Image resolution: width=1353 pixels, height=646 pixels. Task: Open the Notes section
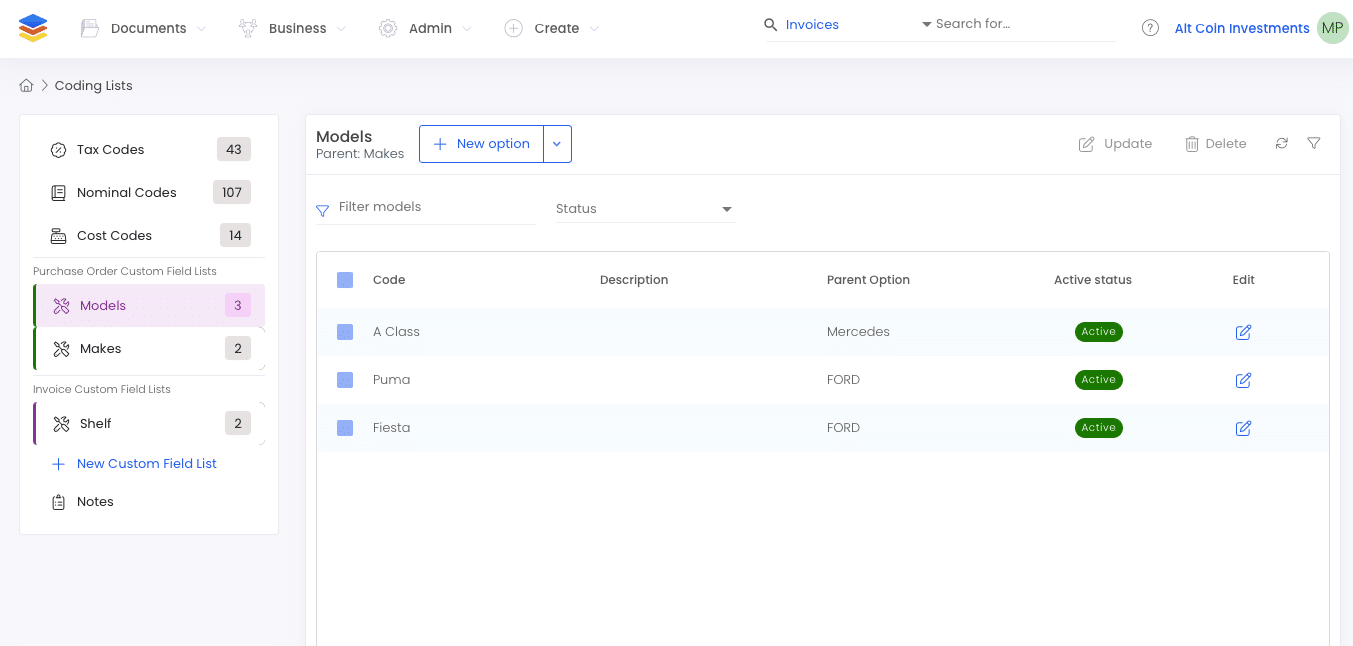tap(150, 502)
